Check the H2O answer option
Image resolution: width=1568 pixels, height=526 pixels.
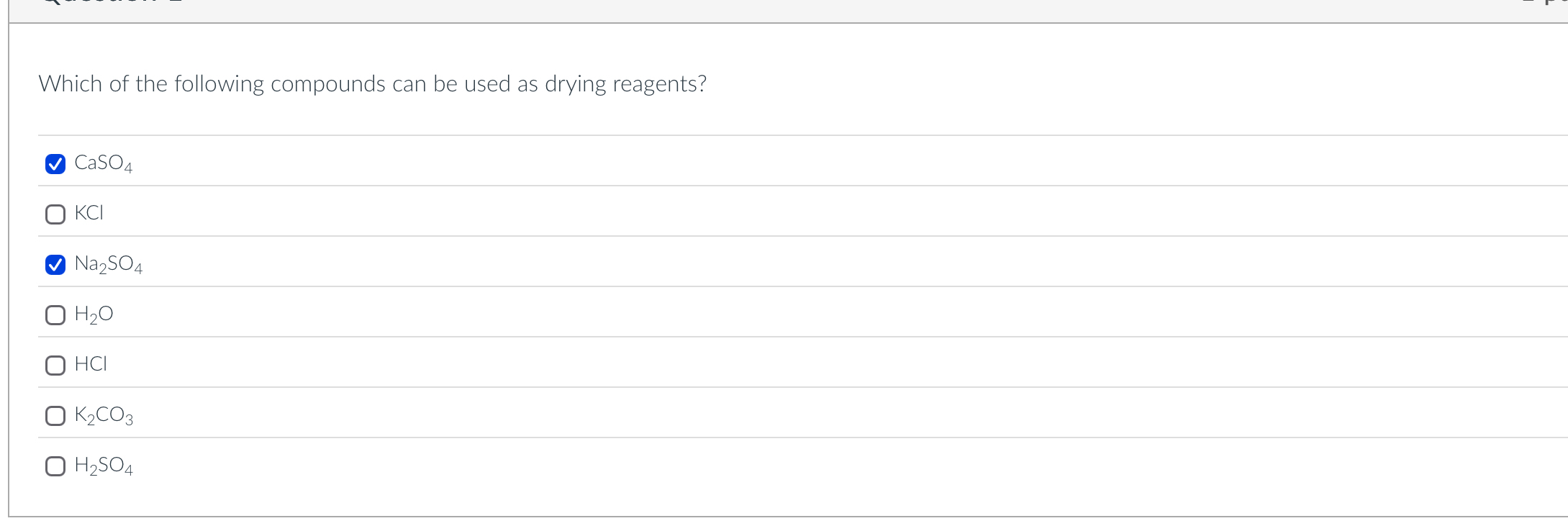[x=55, y=314]
